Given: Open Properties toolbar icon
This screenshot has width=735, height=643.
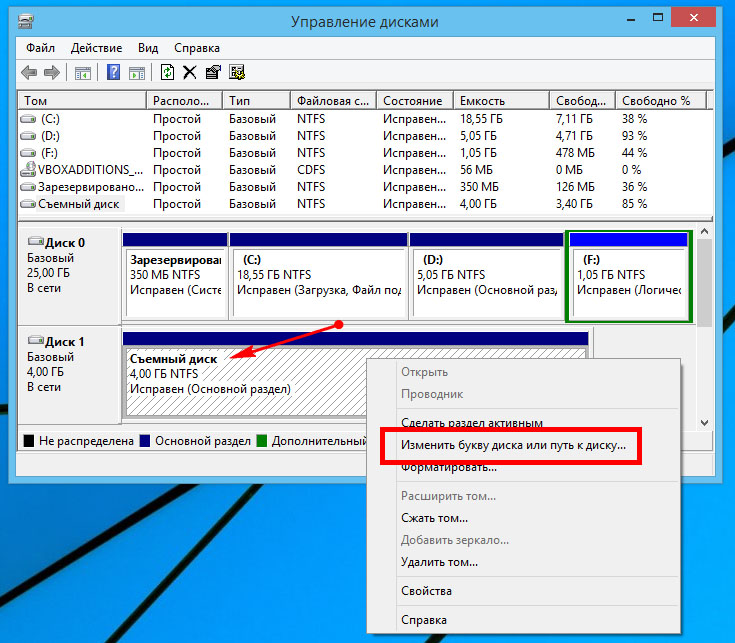Looking at the screenshot, I should coord(213,72).
